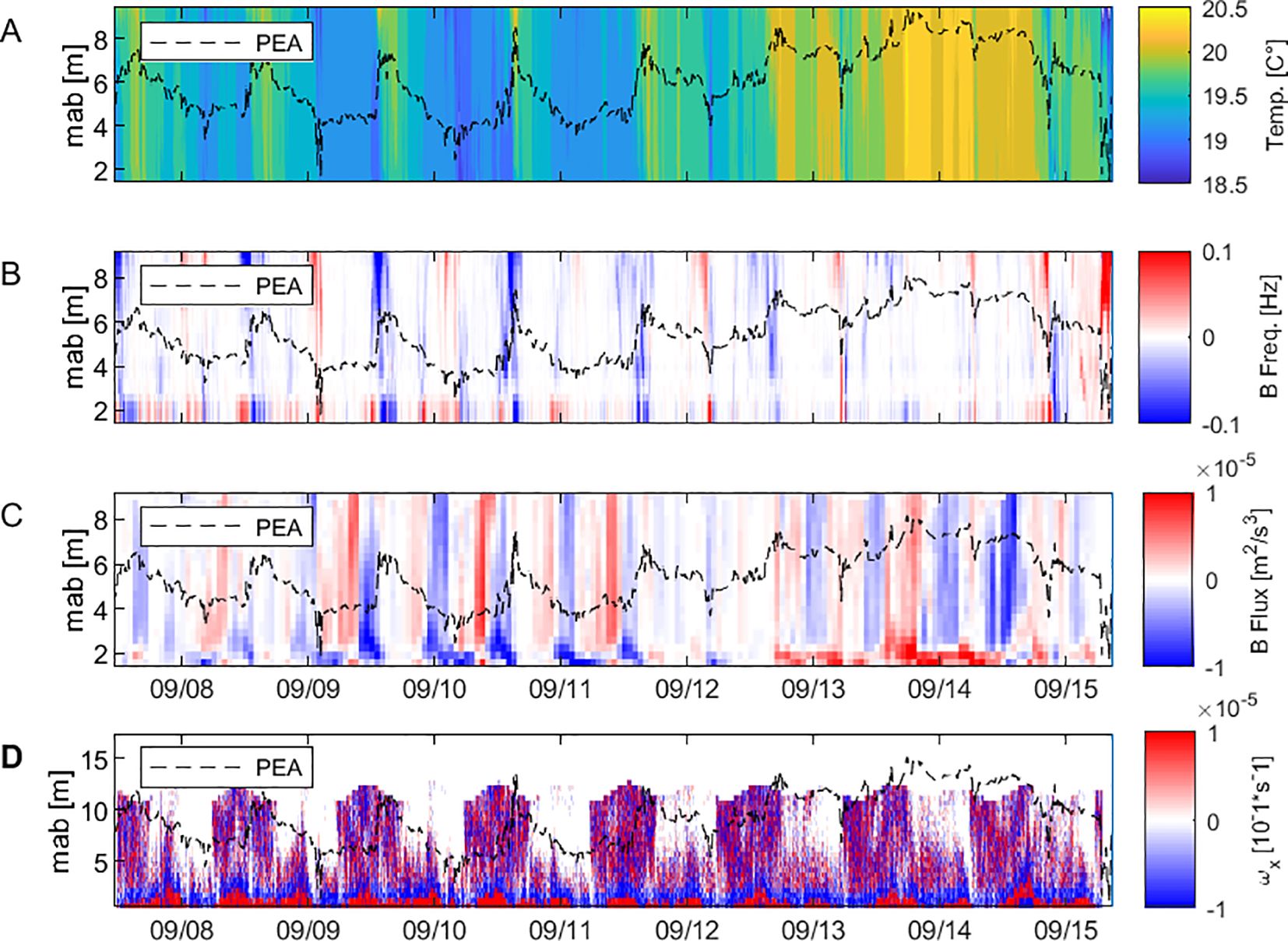Image resolution: width=1288 pixels, height=941 pixels.
Task: Click date label 09/15 under panel D
Action: 1066,929
